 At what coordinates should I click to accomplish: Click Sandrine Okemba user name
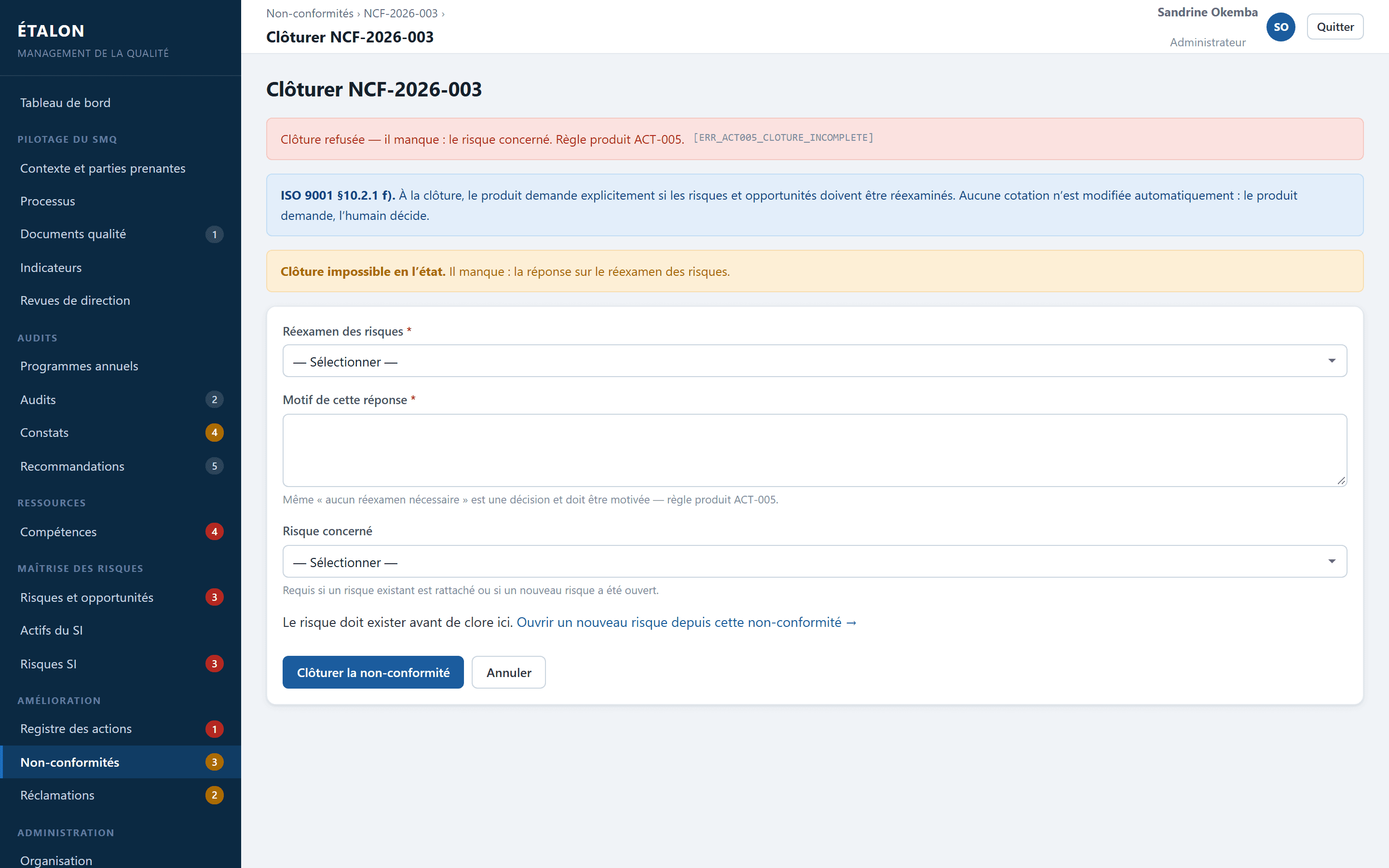(x=1207, y=12)
